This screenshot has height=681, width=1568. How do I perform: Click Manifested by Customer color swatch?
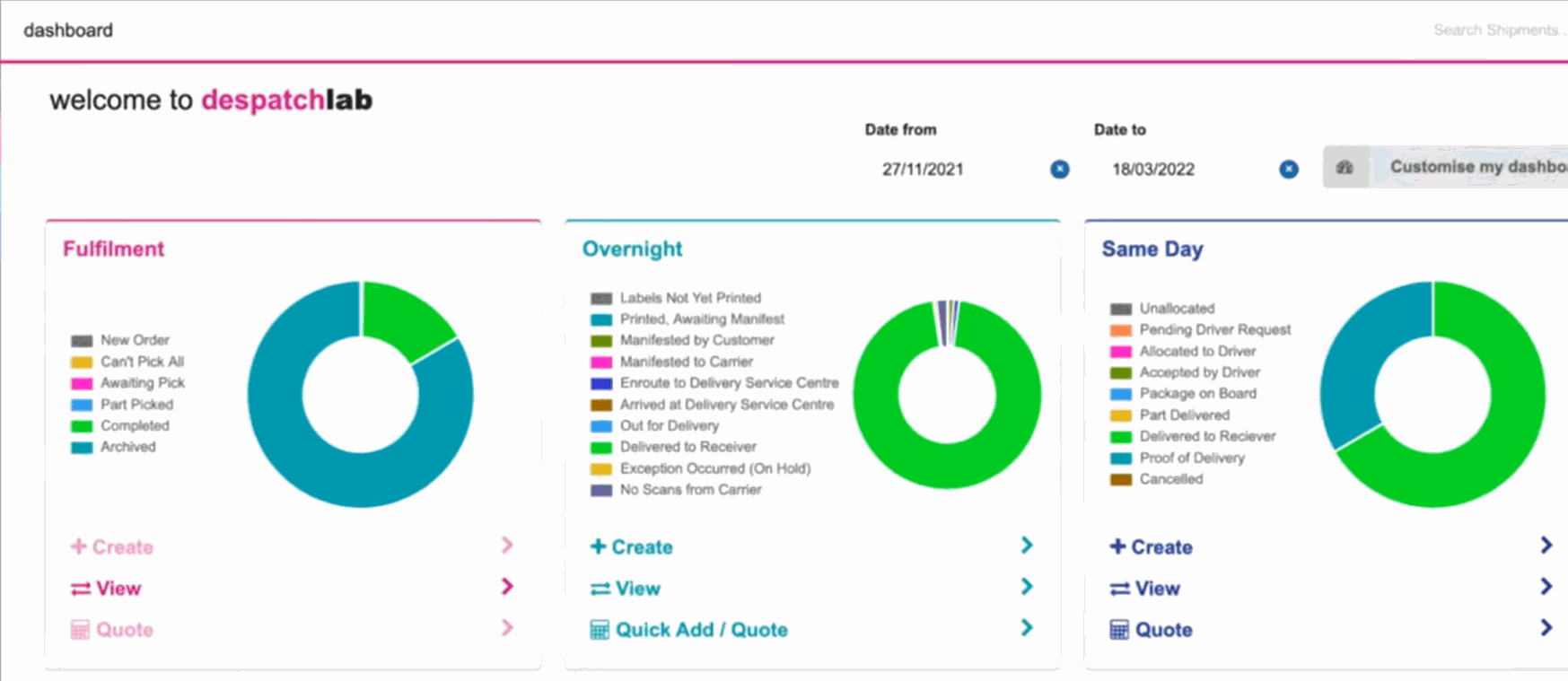[601, 341]
